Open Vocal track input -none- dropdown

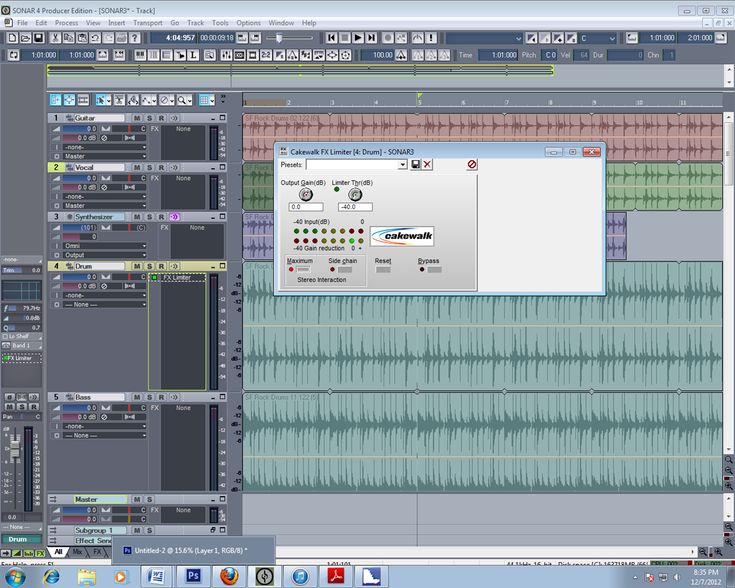(x=105, y=197)
